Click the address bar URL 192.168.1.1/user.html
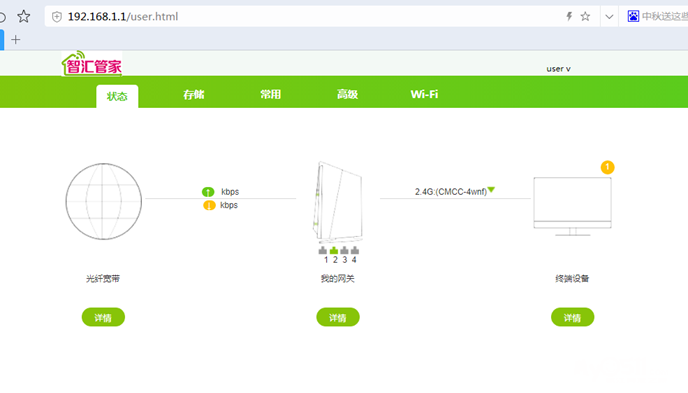This screenshot has width=688, height=393. 123,17
